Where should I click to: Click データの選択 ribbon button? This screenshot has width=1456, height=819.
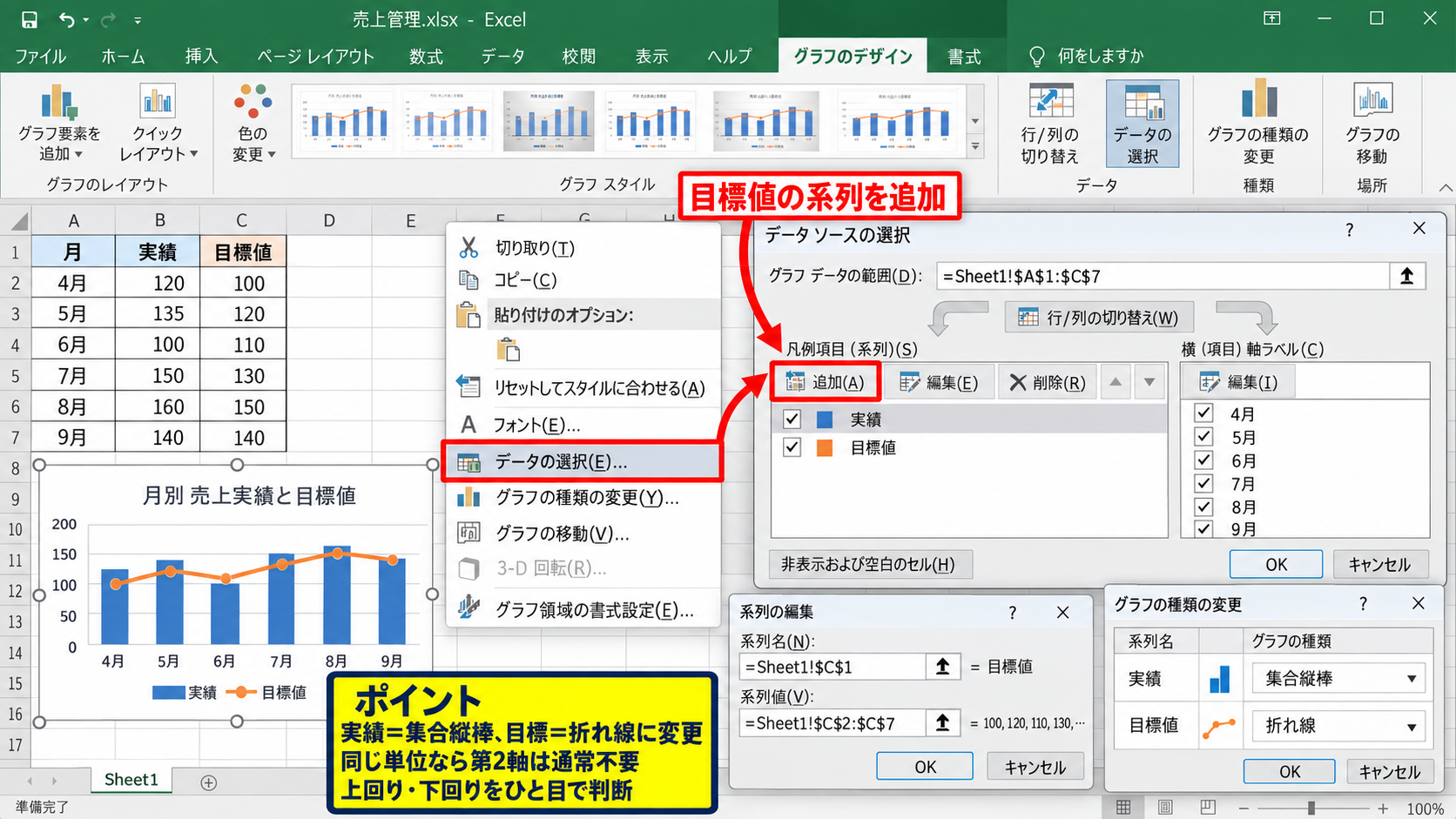coord(1143,123)
